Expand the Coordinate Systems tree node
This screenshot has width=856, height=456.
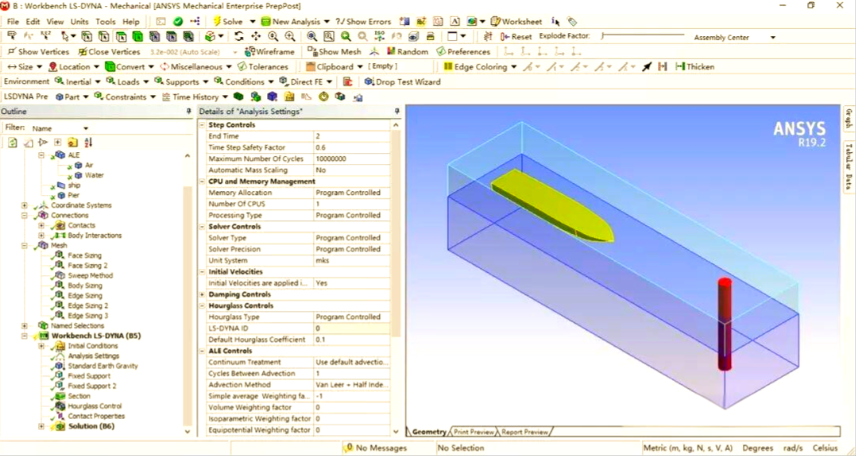tap(24, 205)
